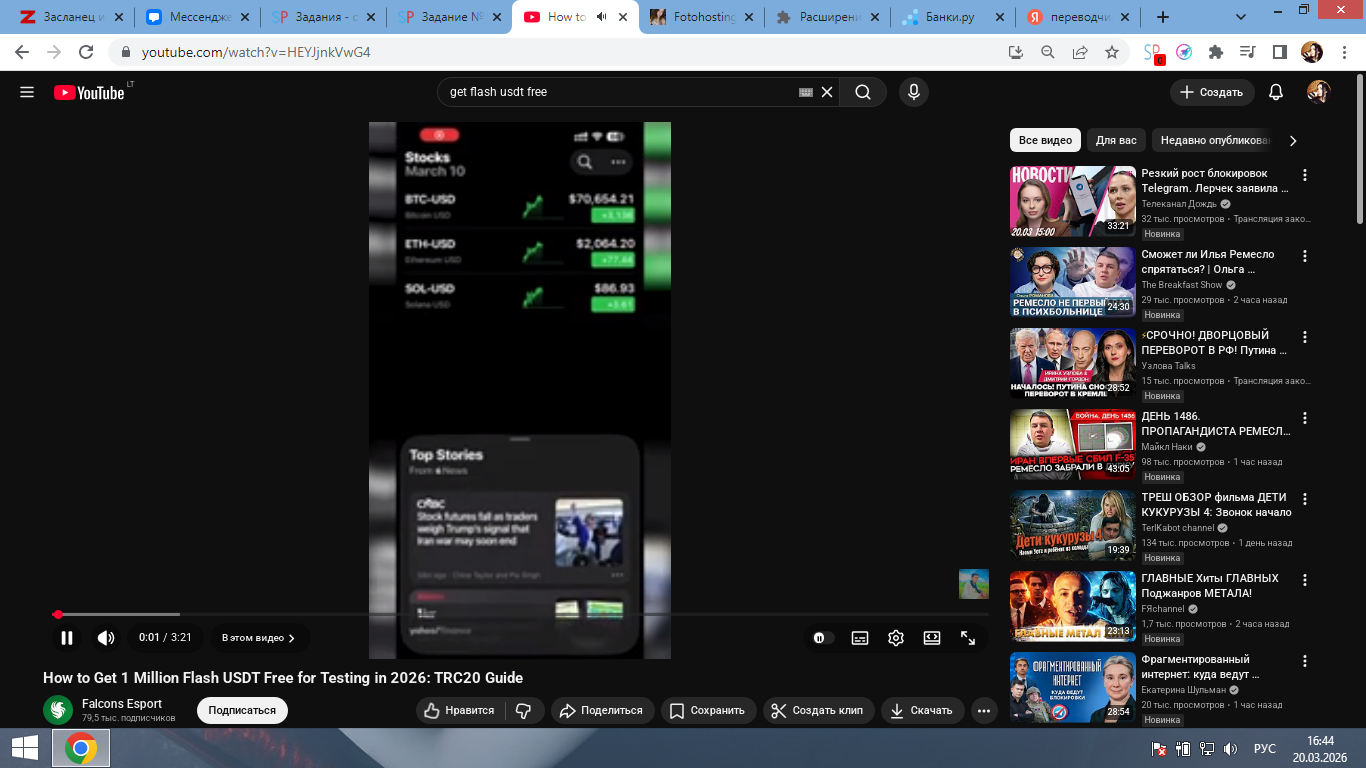1366x768 pixels.
Task: Select the 'Для вас' filter chip
Action: point(1116,141)
